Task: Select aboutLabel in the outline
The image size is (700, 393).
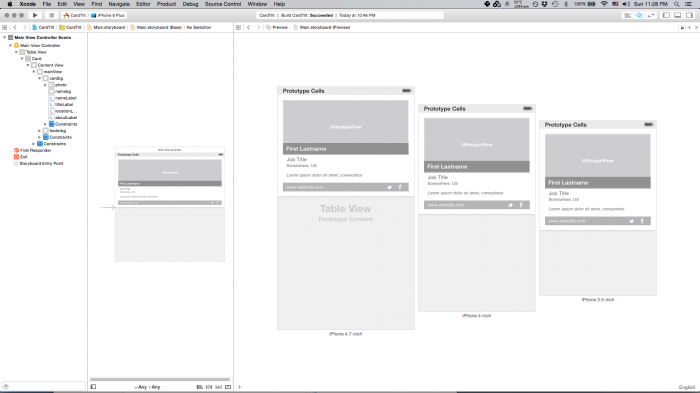Action: [x=63, y=117]
